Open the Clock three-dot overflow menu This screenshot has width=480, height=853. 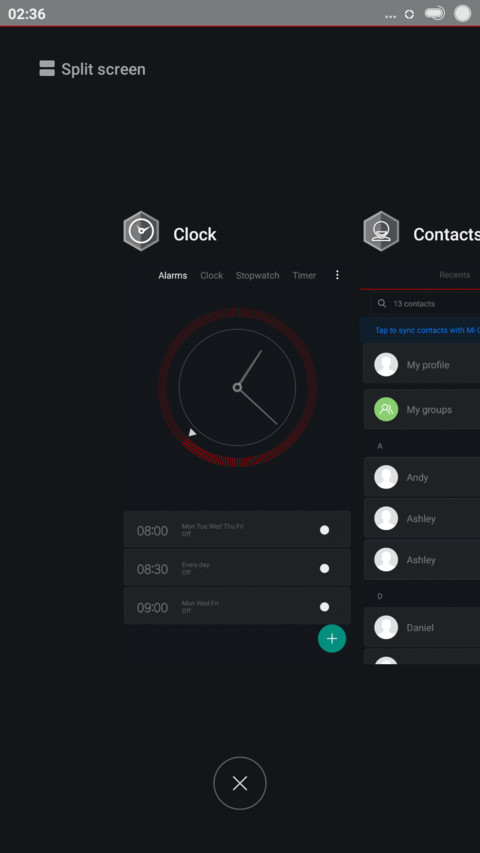pos(337,275)
